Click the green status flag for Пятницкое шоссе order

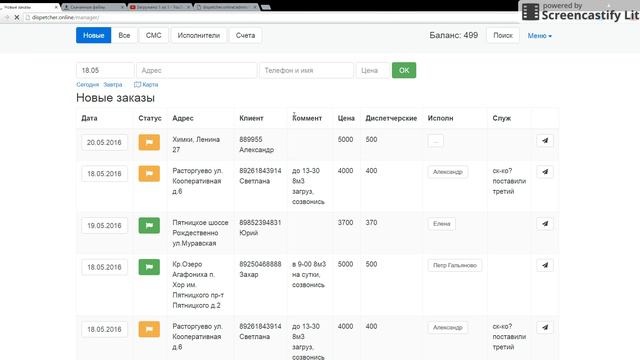[149, 225]
